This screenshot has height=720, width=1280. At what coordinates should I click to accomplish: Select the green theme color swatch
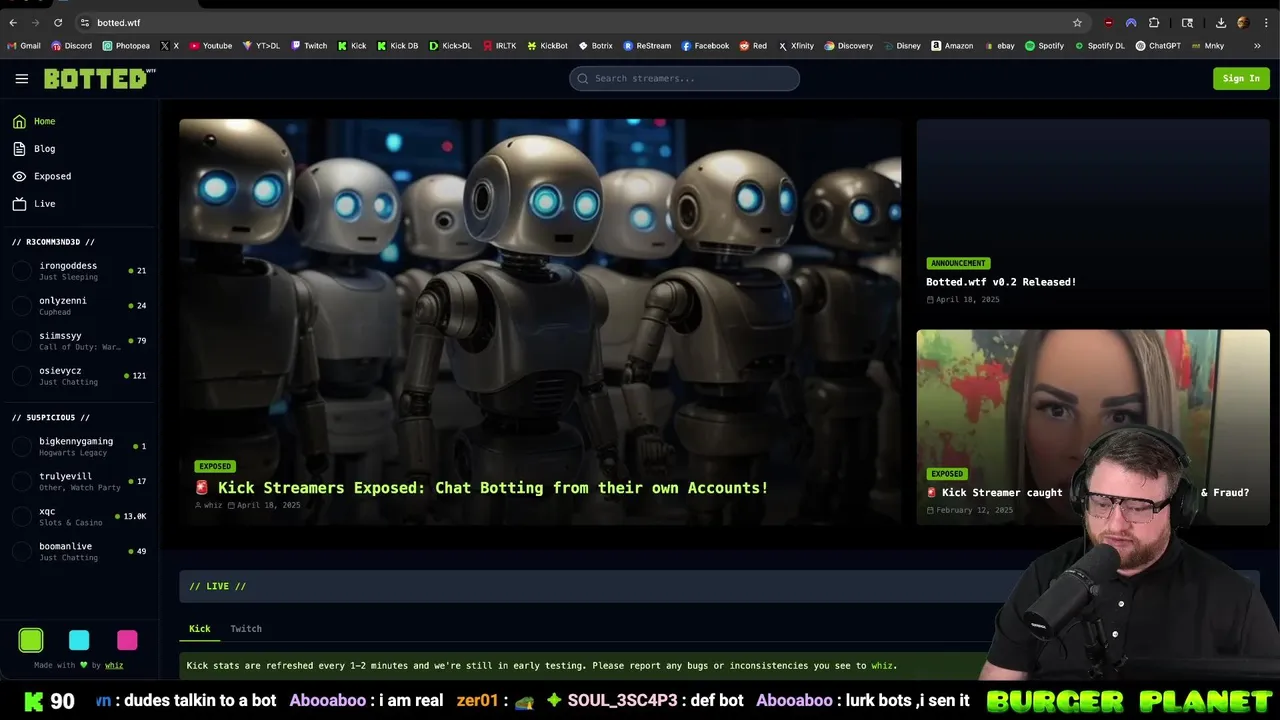coord(31,640)
